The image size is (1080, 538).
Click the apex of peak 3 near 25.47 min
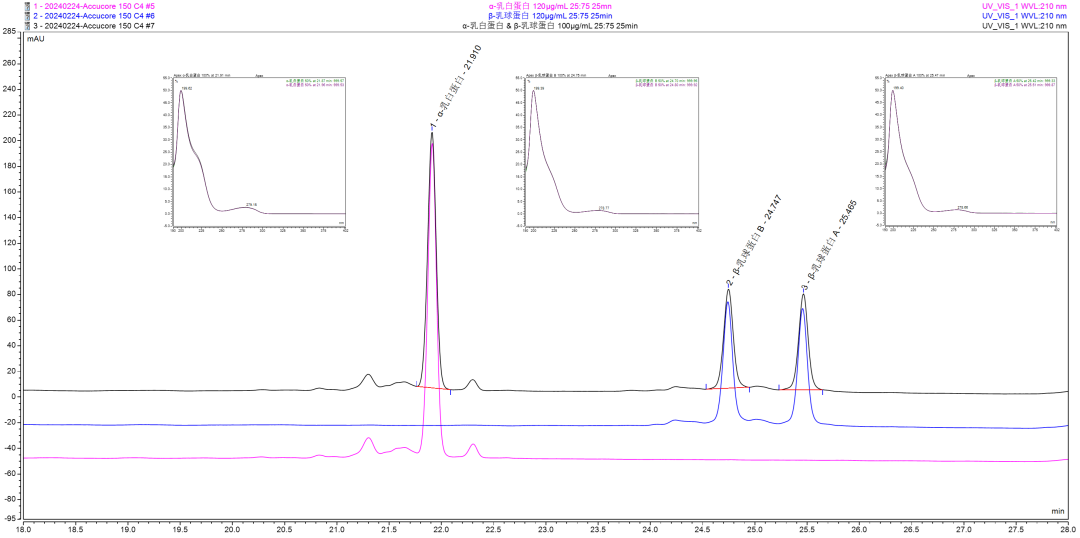pos(803,295)
